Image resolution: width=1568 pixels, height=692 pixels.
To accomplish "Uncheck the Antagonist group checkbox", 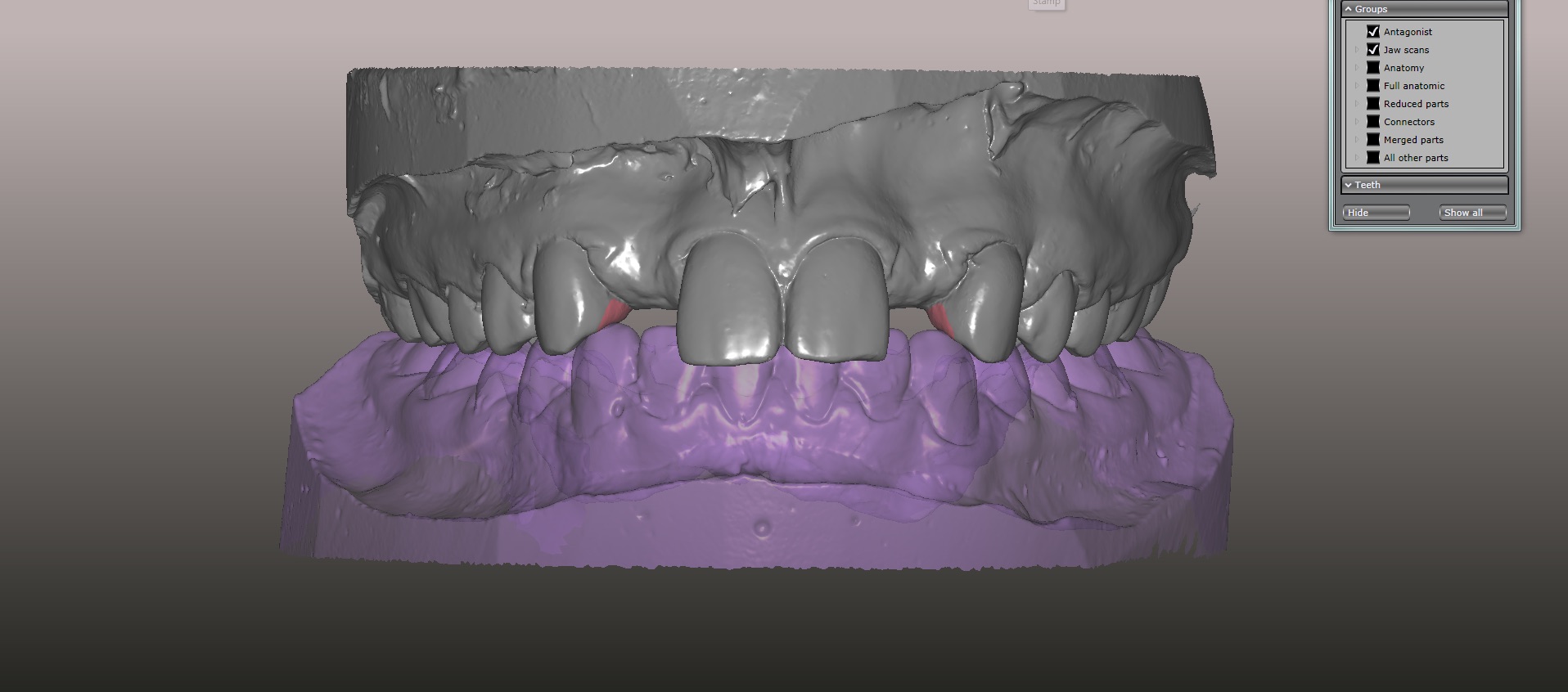I will [1373, 32].
